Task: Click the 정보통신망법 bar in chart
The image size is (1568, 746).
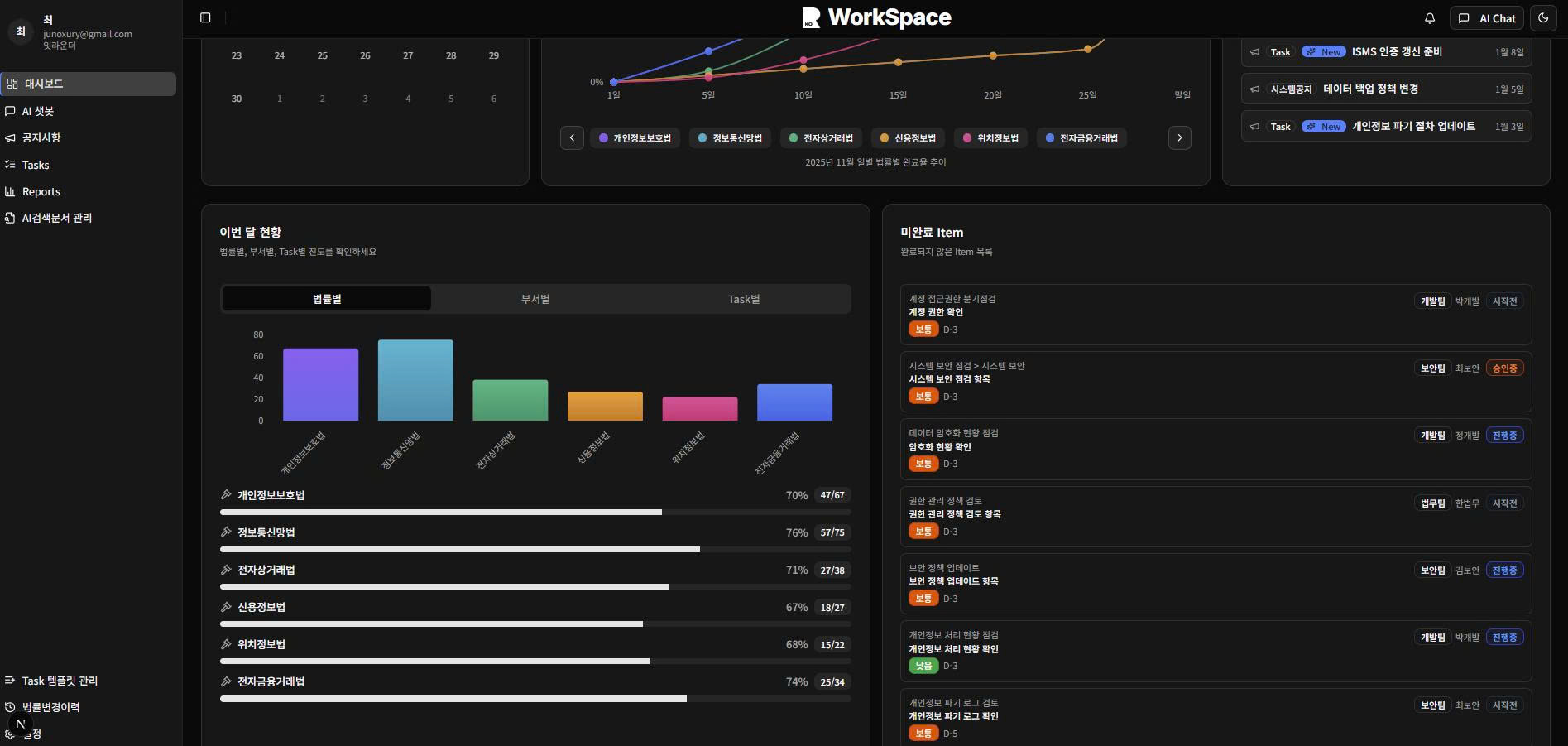Action: pyautogui.click(x=415, y=380)
